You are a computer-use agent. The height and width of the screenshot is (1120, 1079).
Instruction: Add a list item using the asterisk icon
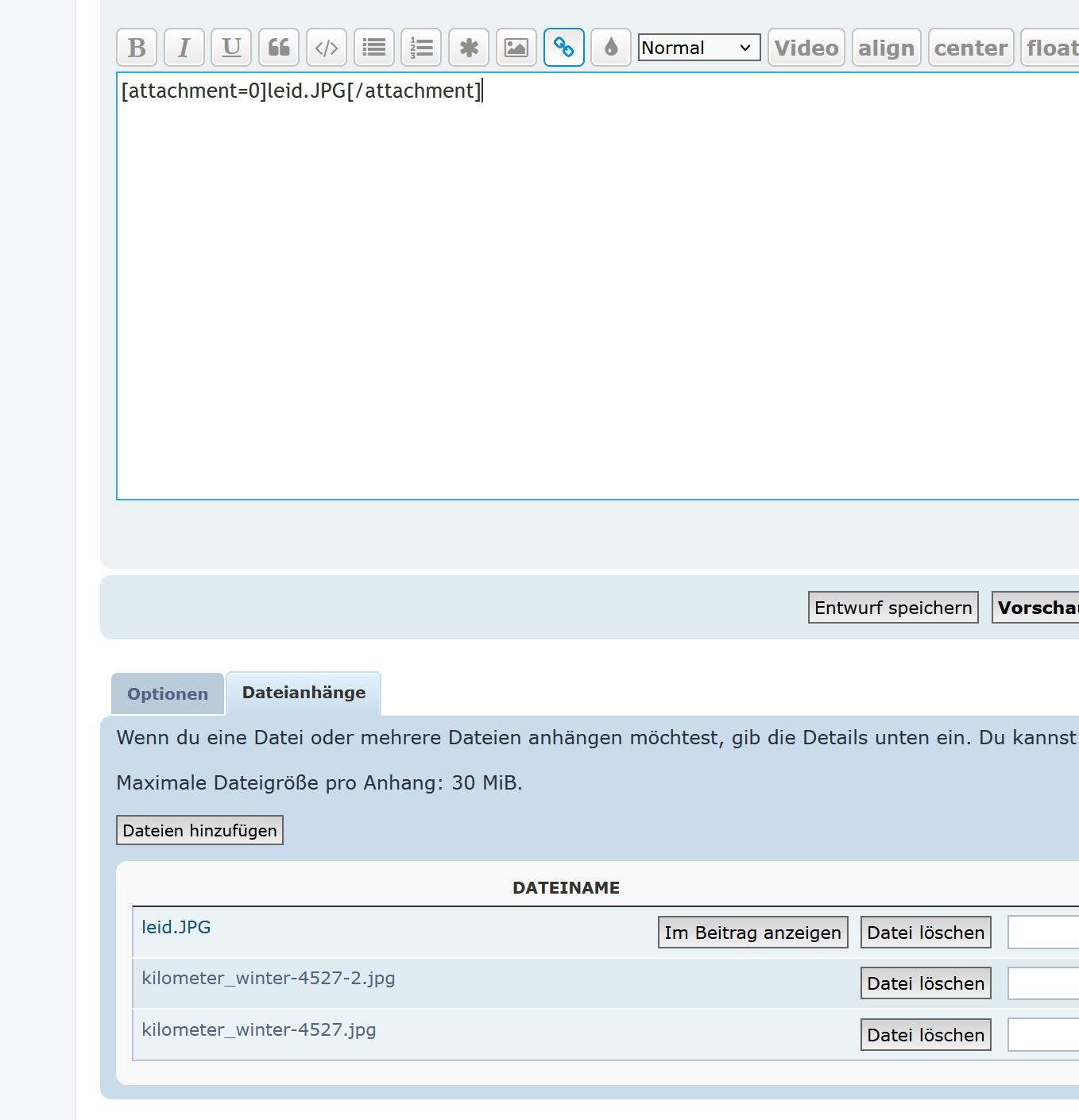click(469, 48)
